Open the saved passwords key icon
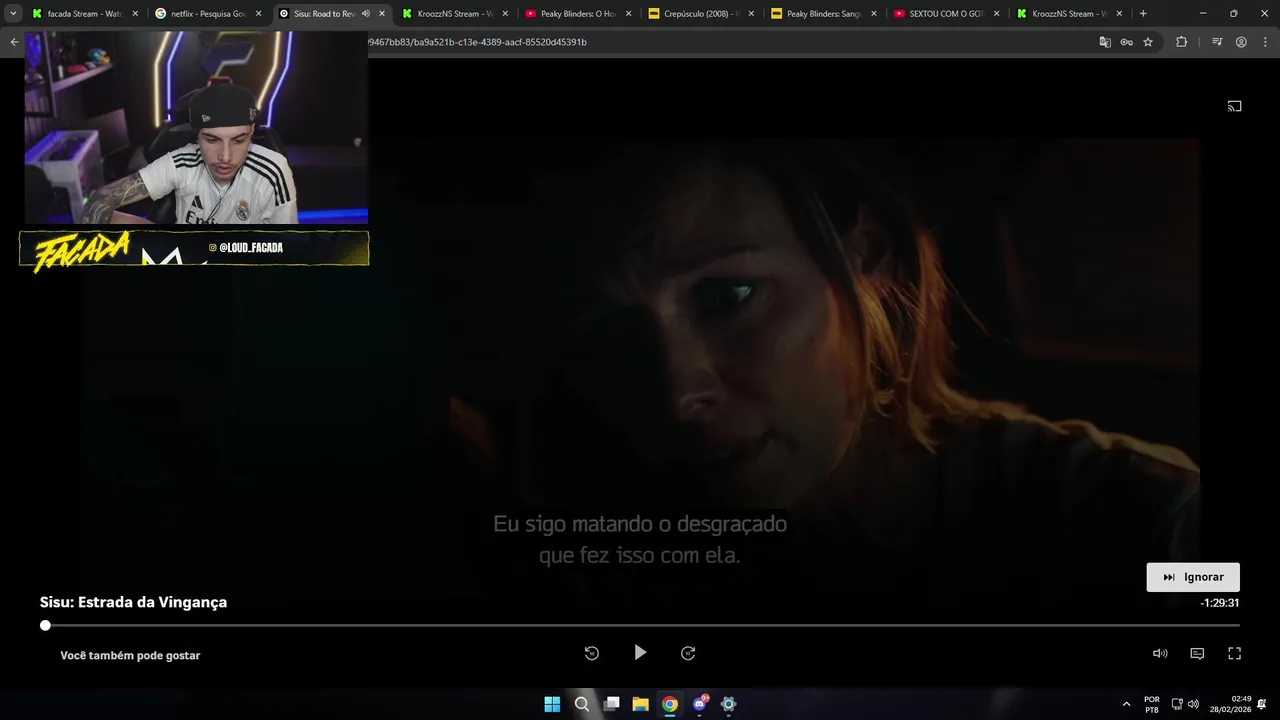 (x=1126, y=42)
